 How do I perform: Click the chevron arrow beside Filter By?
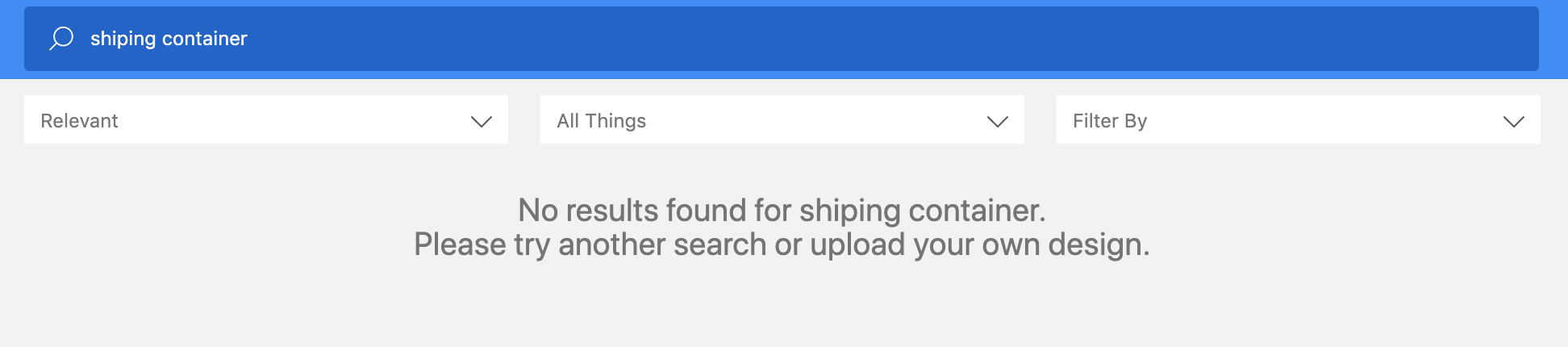click(1514, 122)
